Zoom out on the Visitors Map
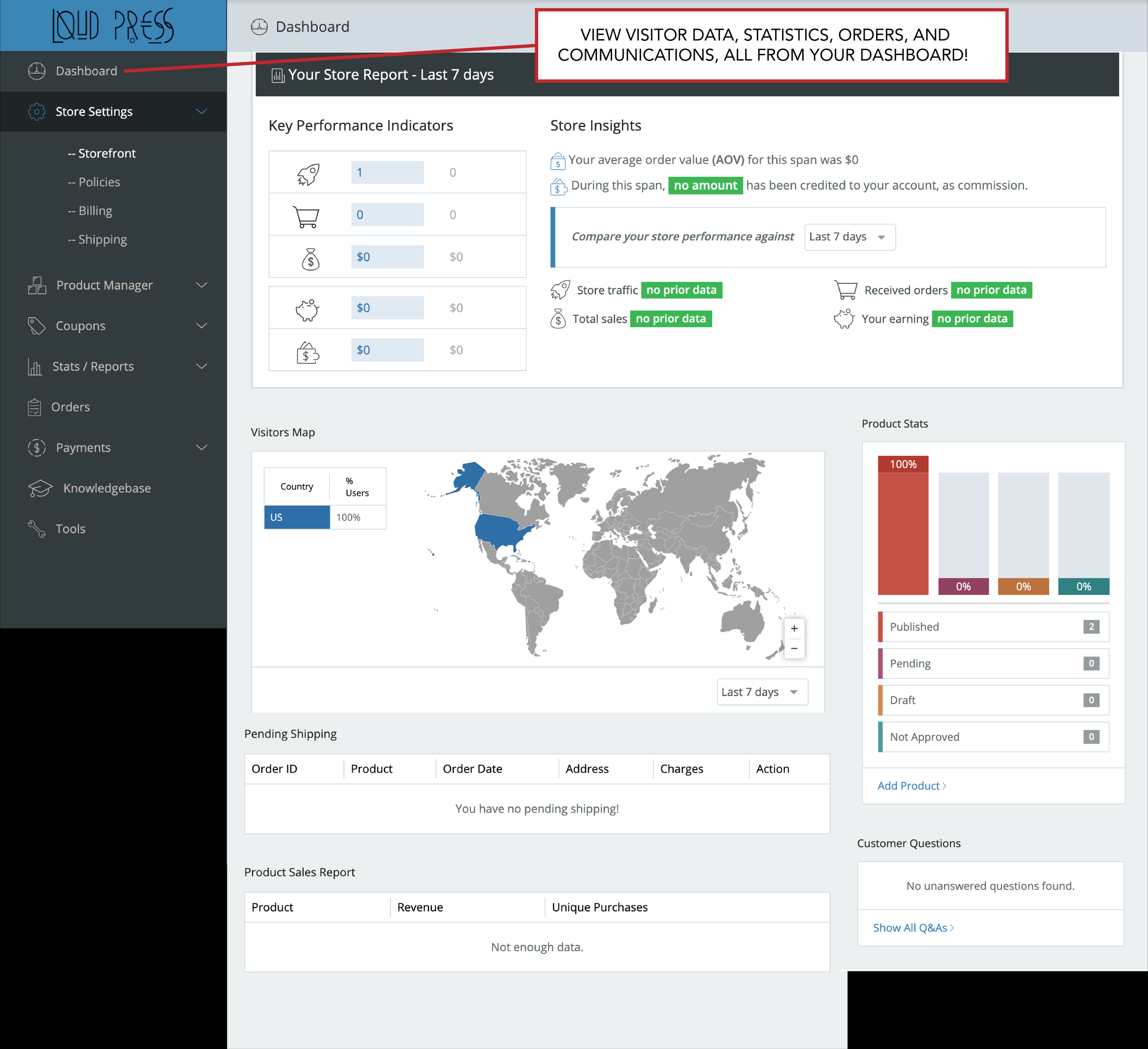Screen dimensions: 1148x1049 pos(794,648)
